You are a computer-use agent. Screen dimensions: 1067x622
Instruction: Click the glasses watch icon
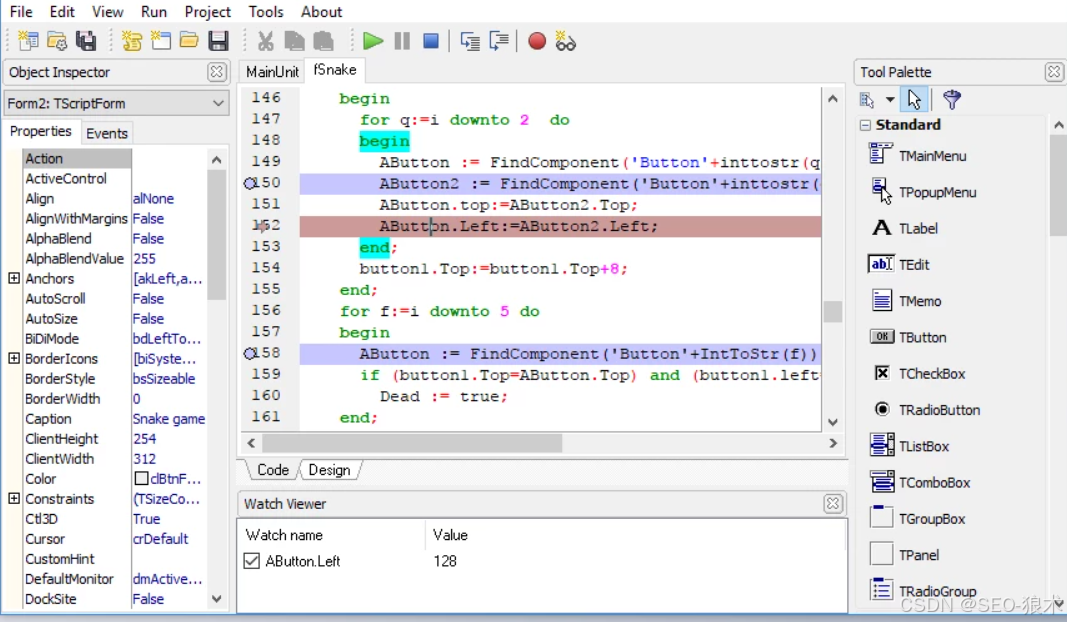click(x=565, y=42)
